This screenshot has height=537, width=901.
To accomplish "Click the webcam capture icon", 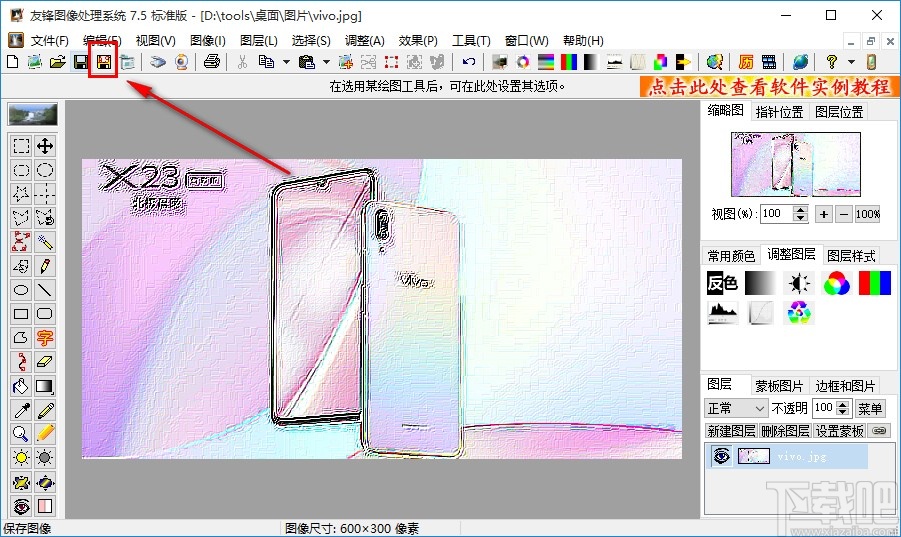I will (182, 62).
